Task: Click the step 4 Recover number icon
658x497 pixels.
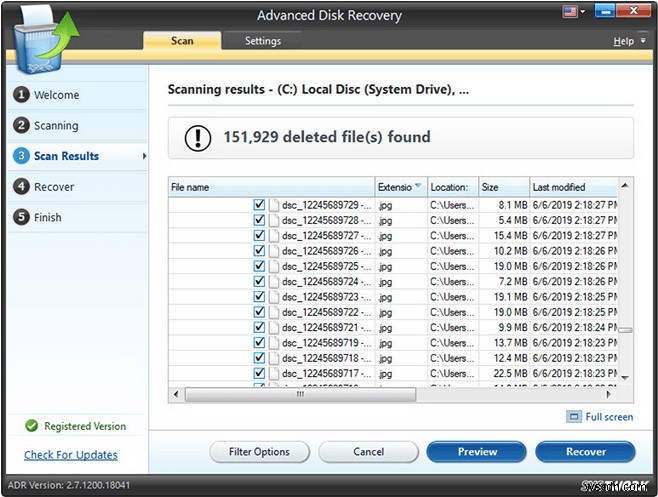Action: coord(21,187)
